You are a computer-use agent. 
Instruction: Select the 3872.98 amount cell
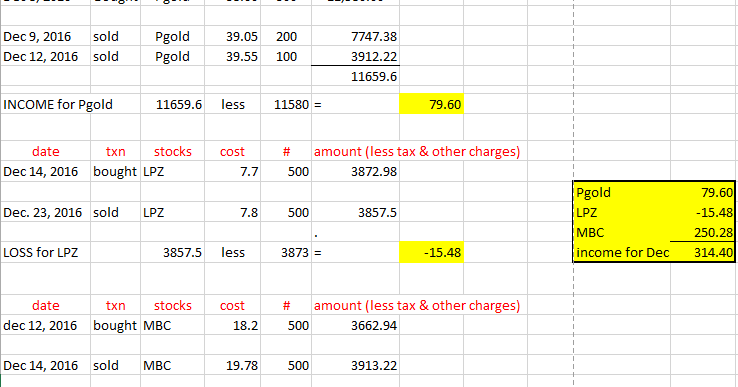[x=355, y=171]
